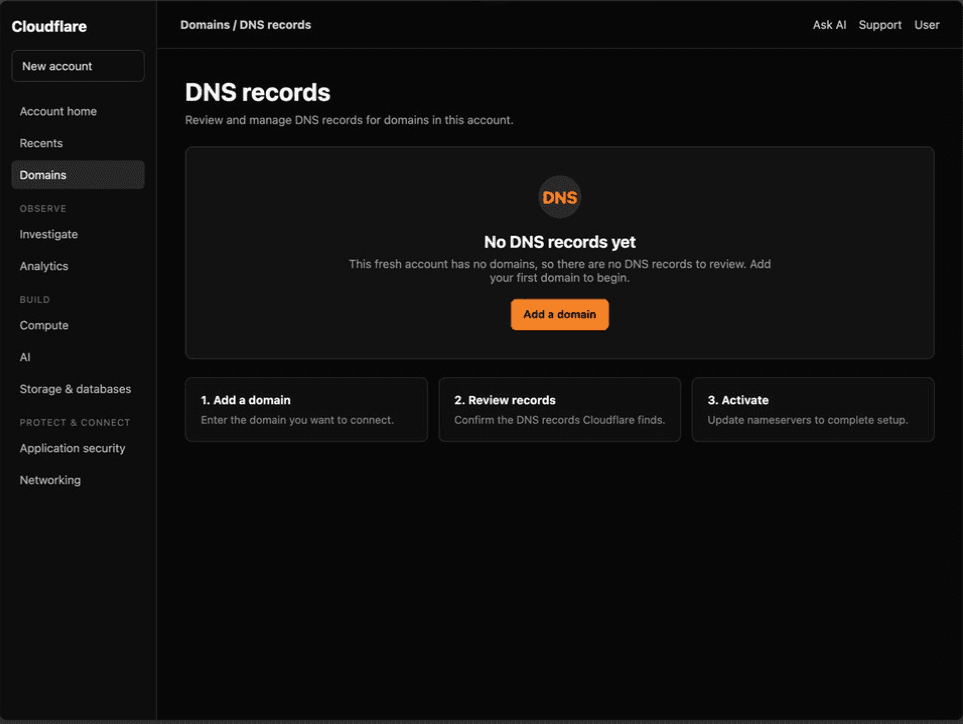This screenshot has width=963, height=724.
Task: Open Support in the top bar
Action: pyautogui.click(x=879, y=25)
